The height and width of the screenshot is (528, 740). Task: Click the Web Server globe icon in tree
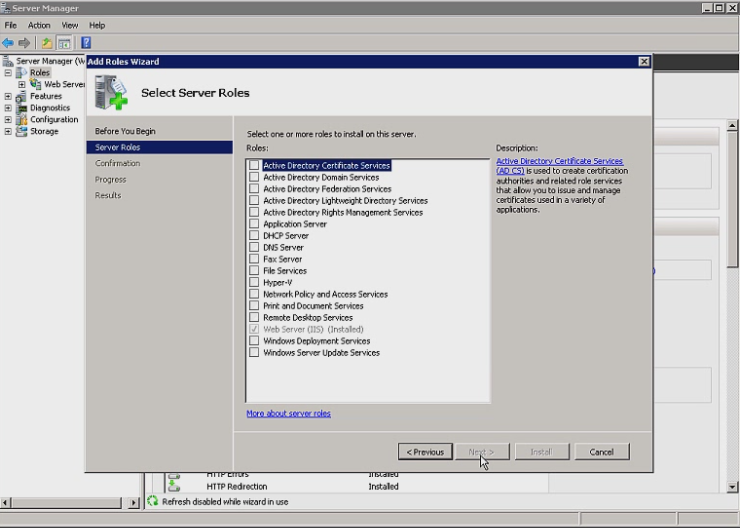35,84
